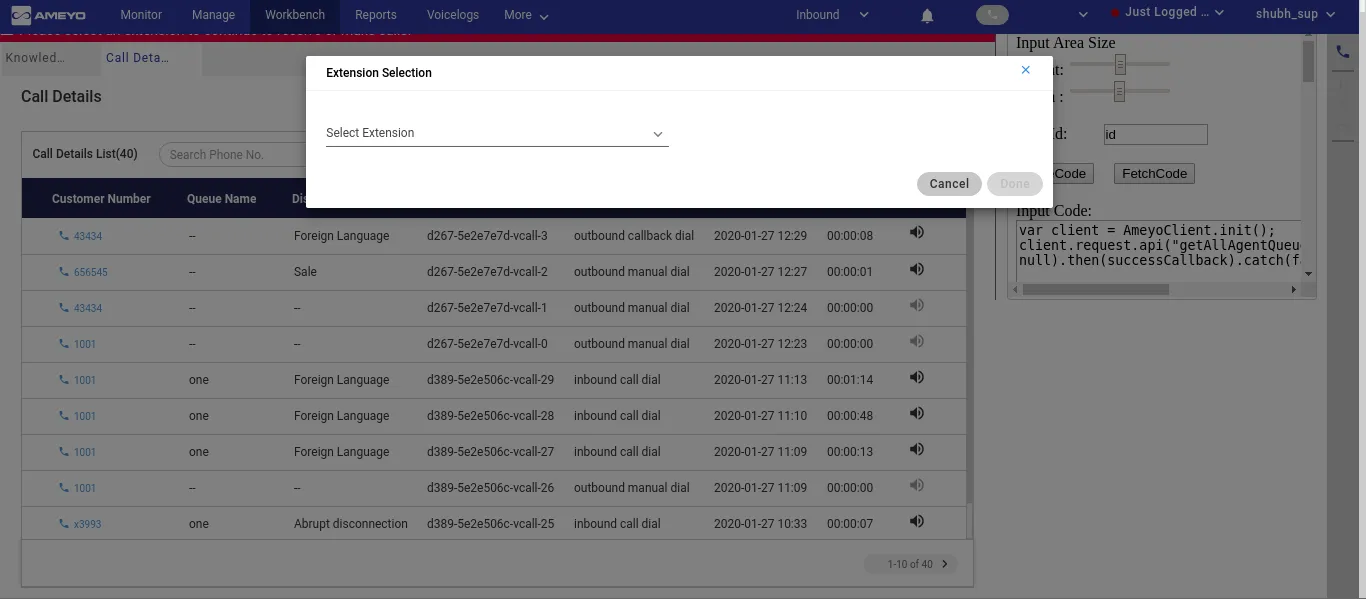Screen dimensions: 1366x599
Task: Open the Voicelogs section
Action: coord(453,15)
